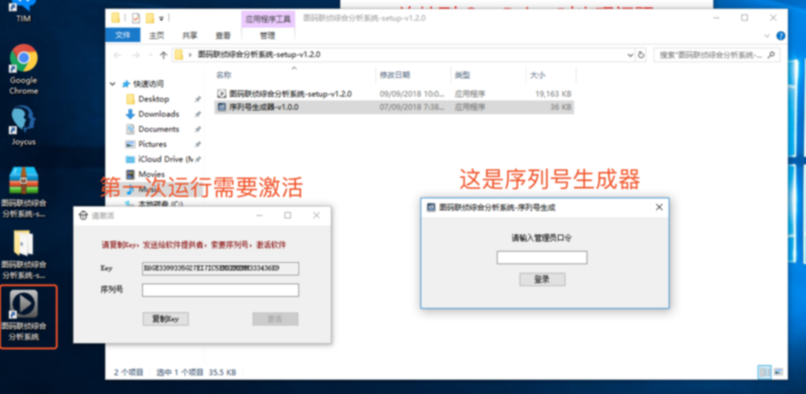
Task: Switch to the 查看 ribbon tab
Action: [x=223, y=35]
